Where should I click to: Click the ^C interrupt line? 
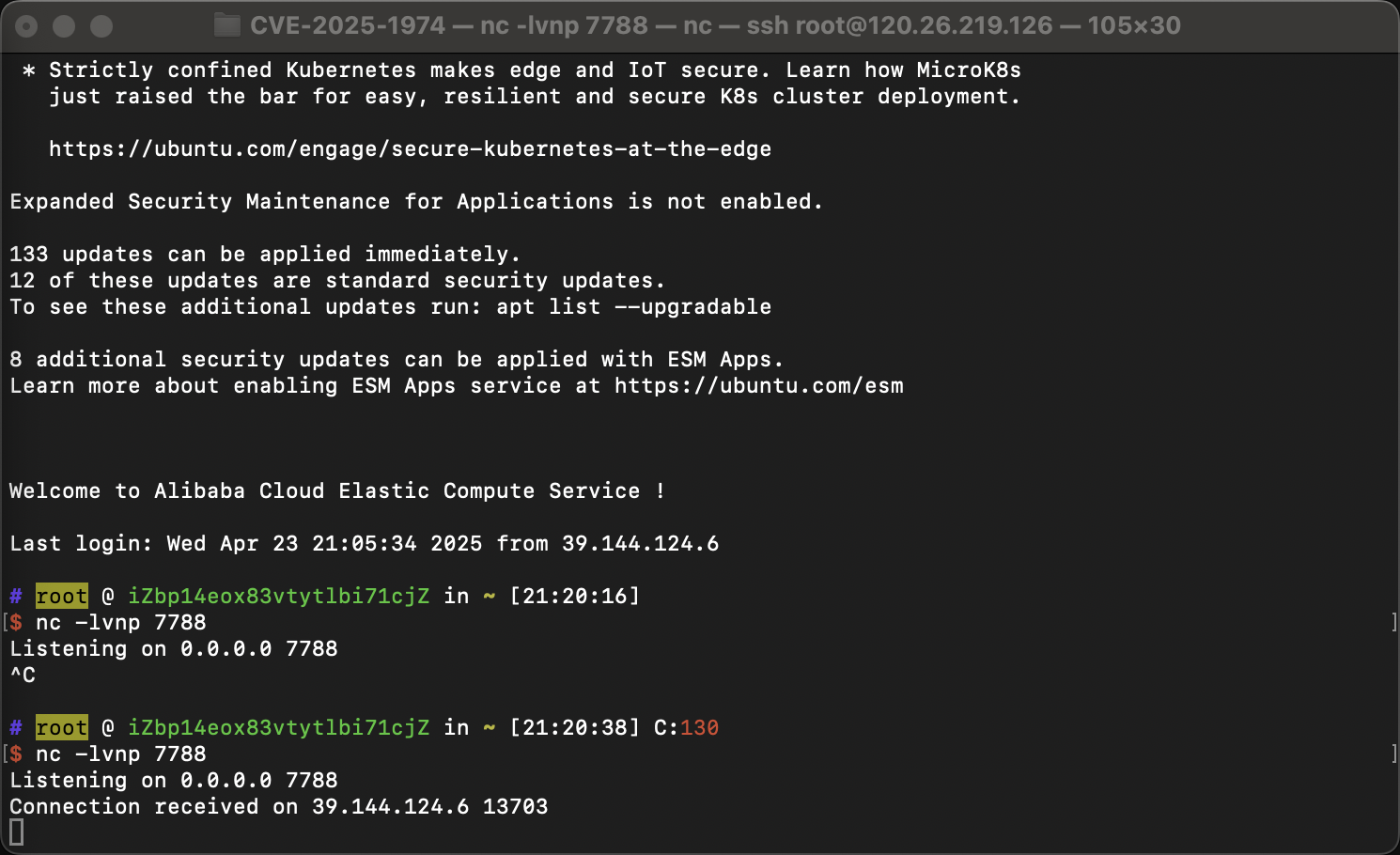point(23,675)
